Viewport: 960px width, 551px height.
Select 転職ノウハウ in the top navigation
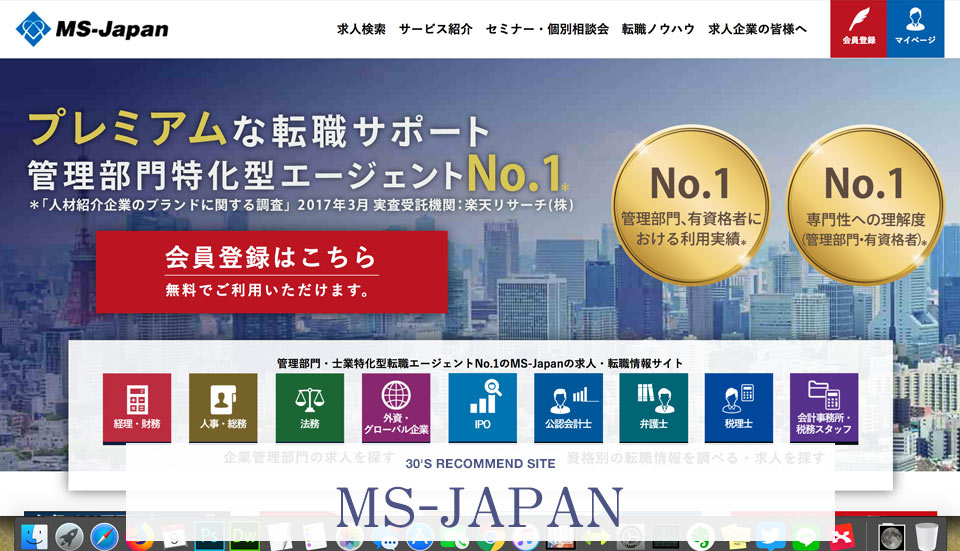tap(658, 29)
